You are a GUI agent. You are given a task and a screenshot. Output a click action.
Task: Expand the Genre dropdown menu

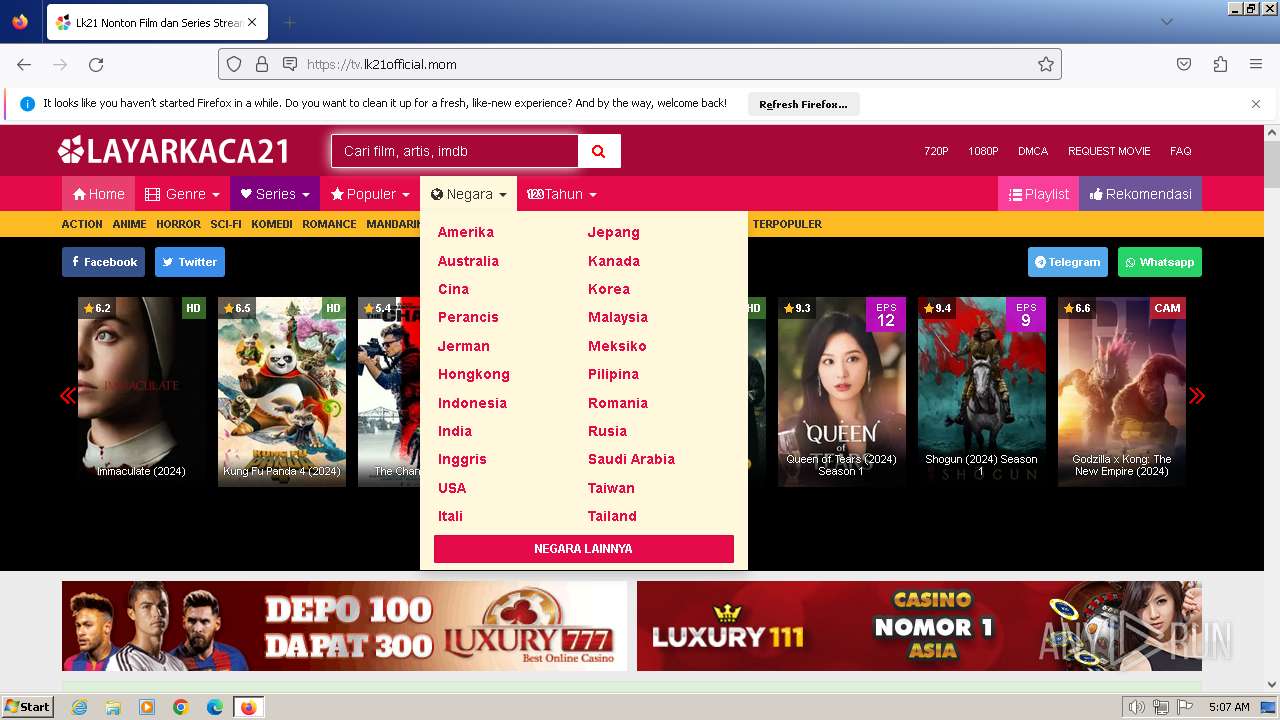181,194
